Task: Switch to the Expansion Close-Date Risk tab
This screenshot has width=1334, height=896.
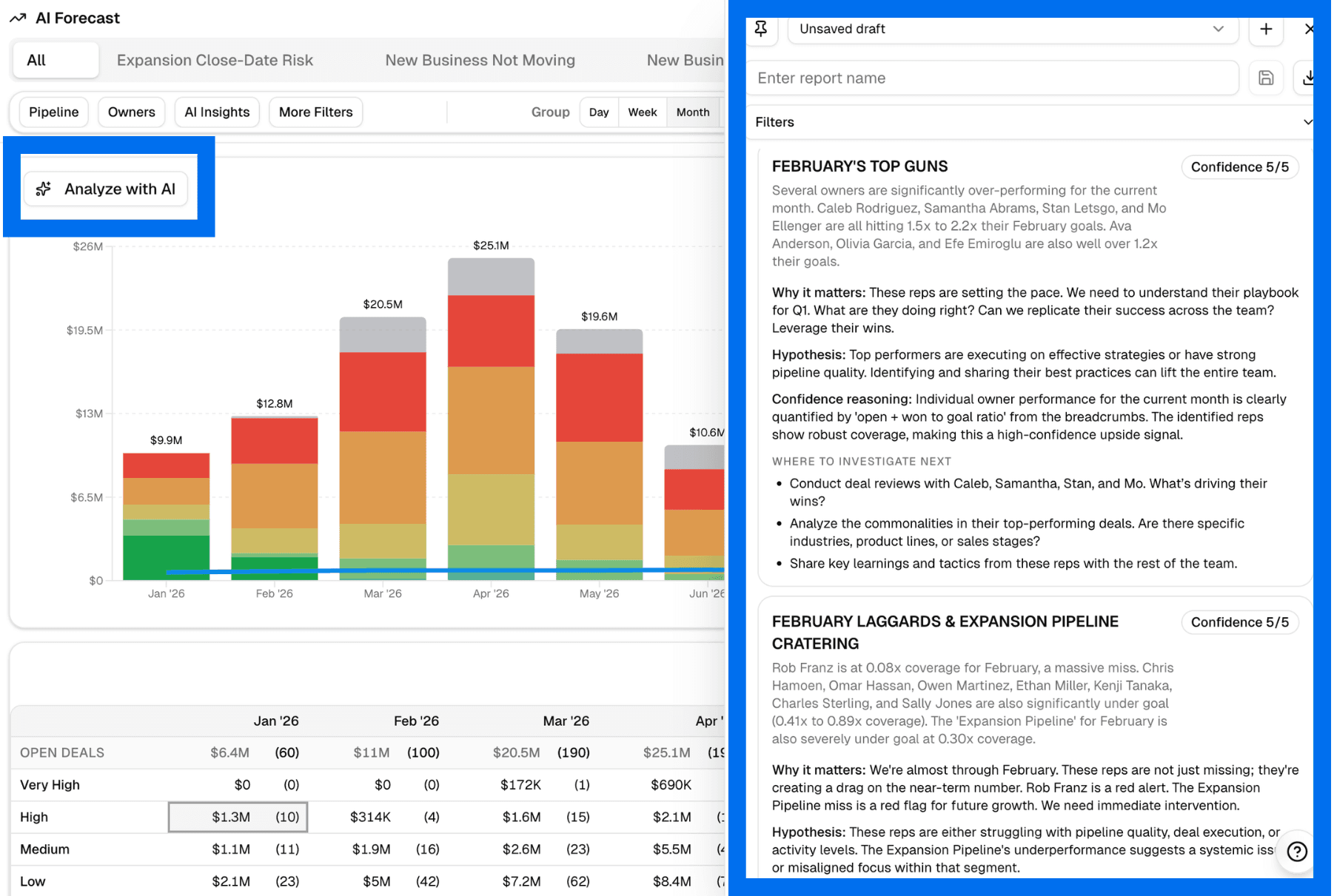Action: point(215,60)
